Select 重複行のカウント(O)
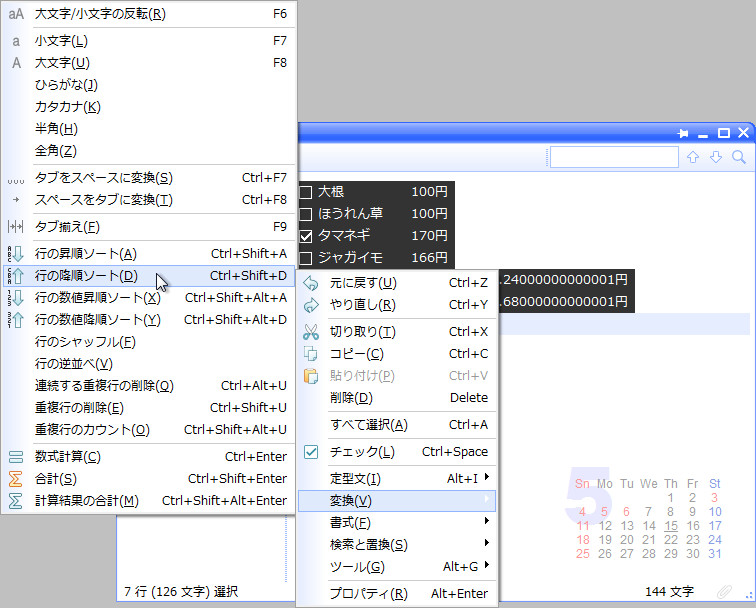 pyautogui.click(x=148, y=430)
